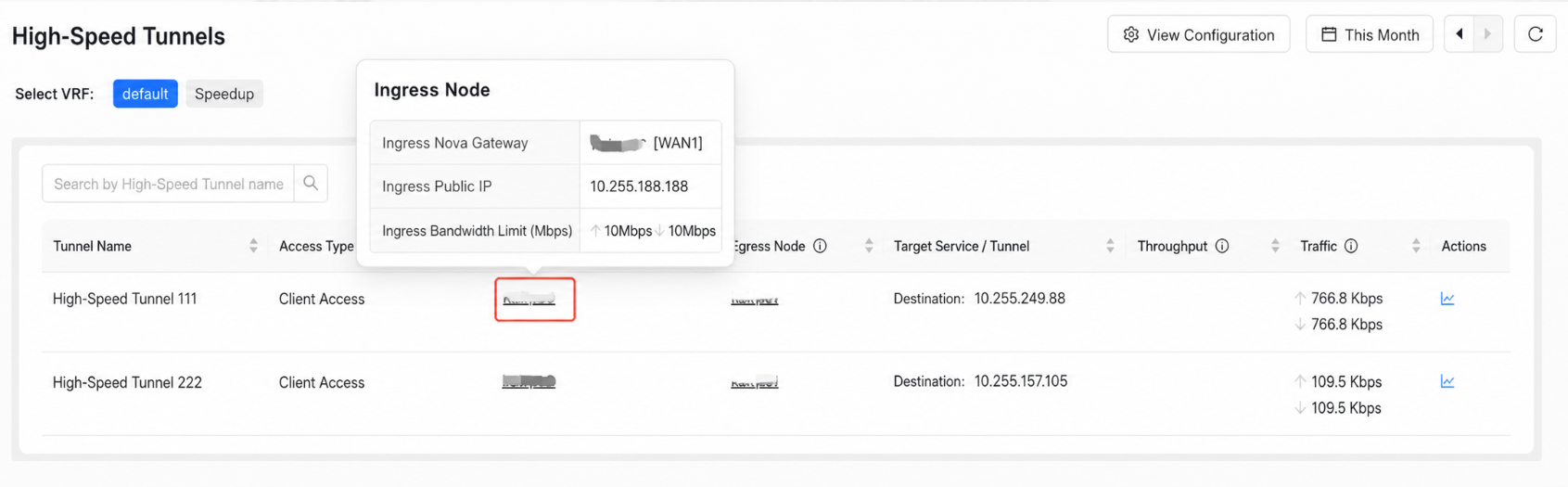Viewport: 1568px width, 487px height.
Task: Click the Ingress Bandwidth Limit (Mbps) label
Action: (x=477, y=231)
